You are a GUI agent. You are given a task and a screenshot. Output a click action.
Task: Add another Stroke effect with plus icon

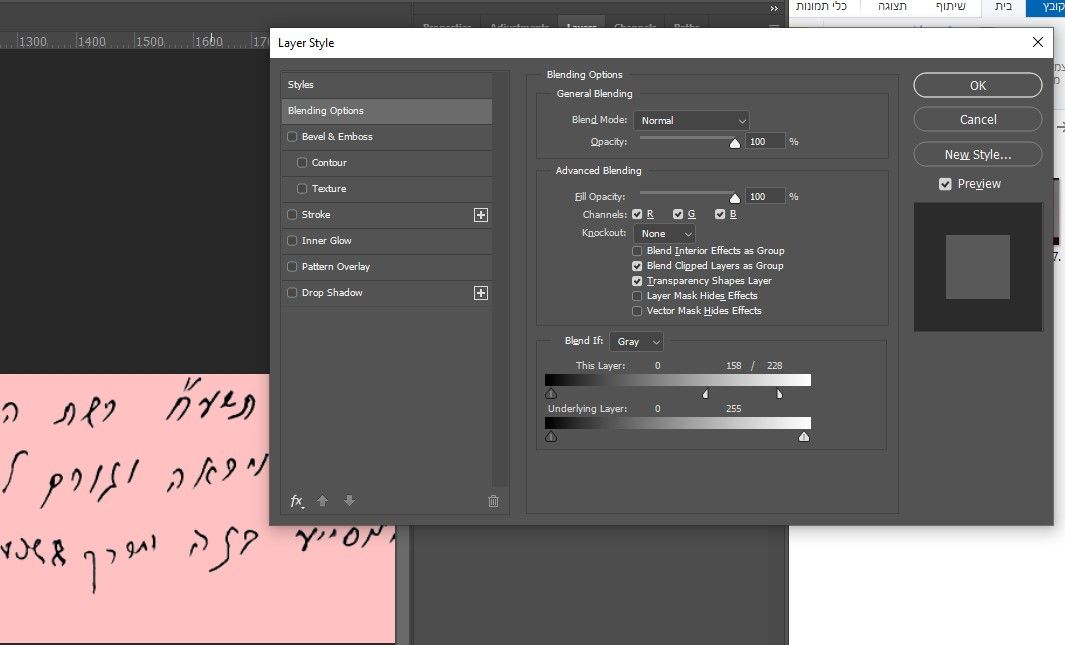click(481, 215)
